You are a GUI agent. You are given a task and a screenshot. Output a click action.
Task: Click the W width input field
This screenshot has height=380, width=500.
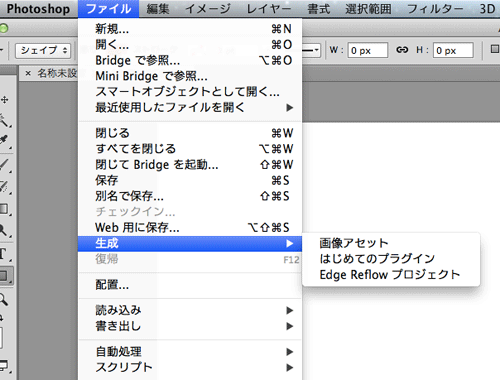(368, 50)
